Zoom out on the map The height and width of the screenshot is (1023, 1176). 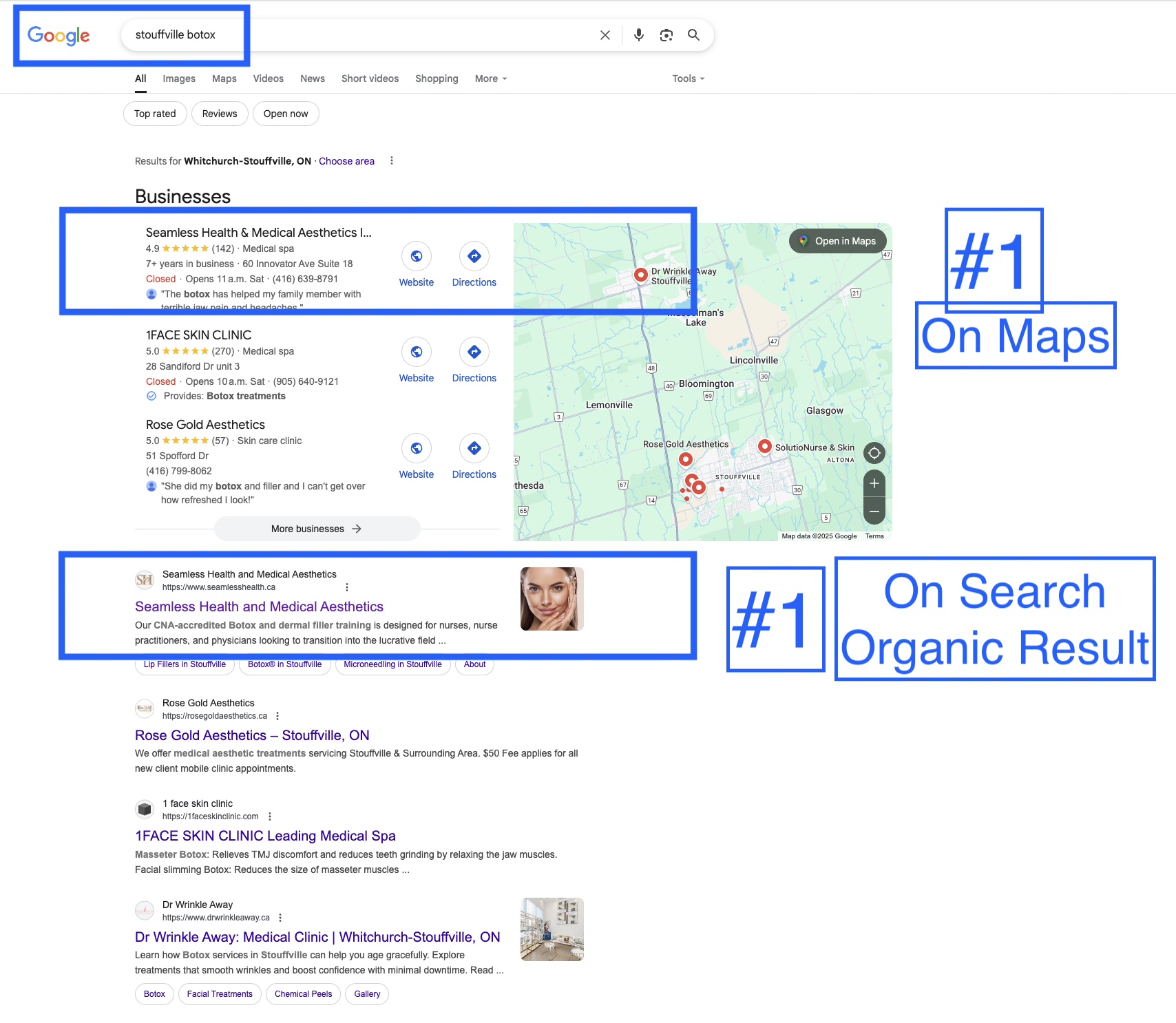click(x=874, y=512)
